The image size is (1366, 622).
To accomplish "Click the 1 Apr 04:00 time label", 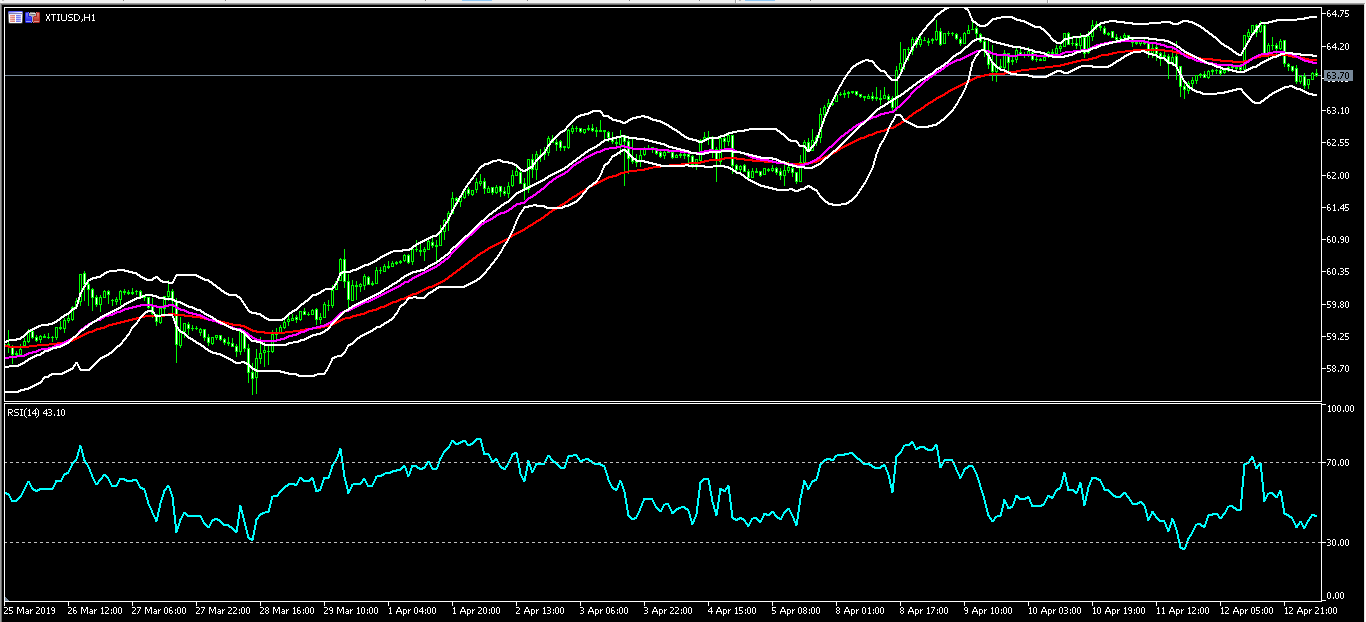I will (412, 609).
